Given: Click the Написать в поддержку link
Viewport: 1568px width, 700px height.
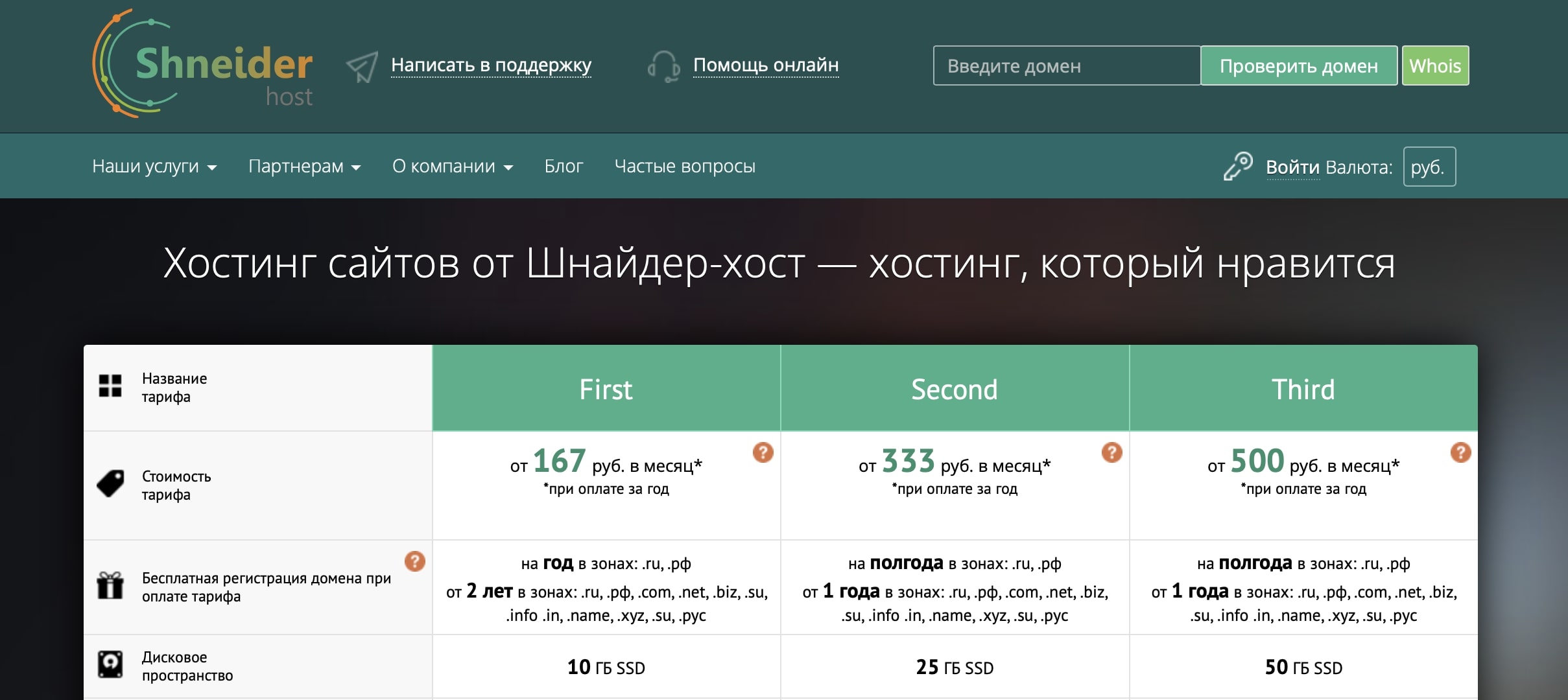Looking at the screenshot, I should (492, 65).
